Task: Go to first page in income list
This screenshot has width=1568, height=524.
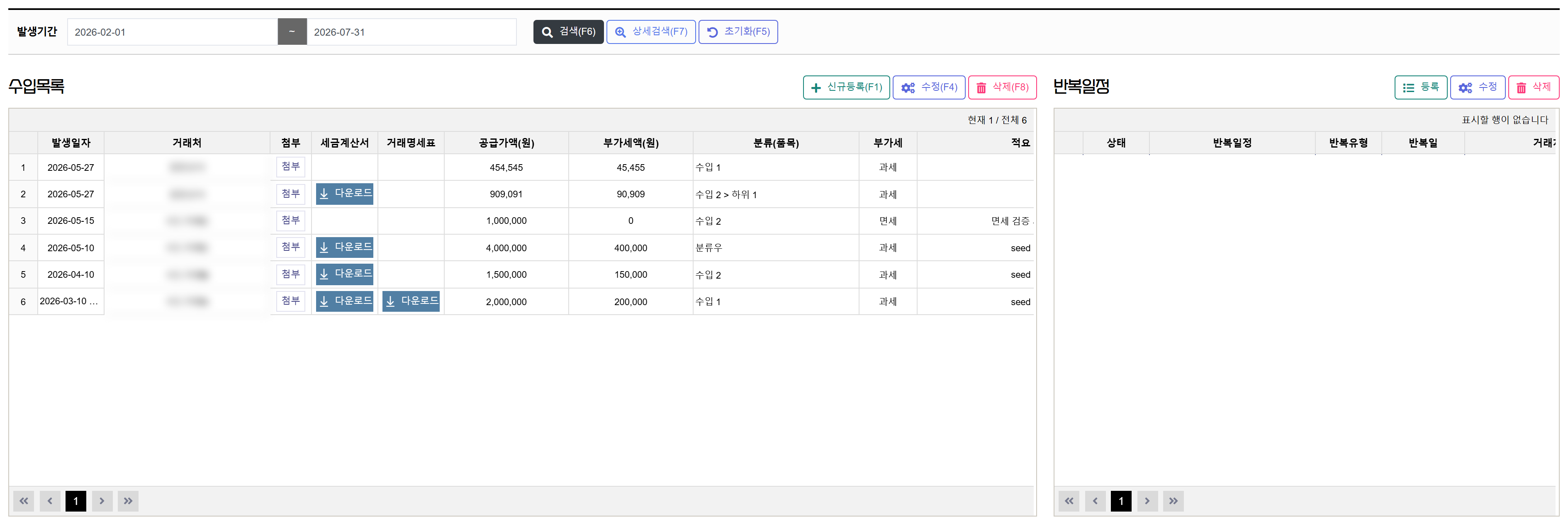Action: tap(24, 501)
